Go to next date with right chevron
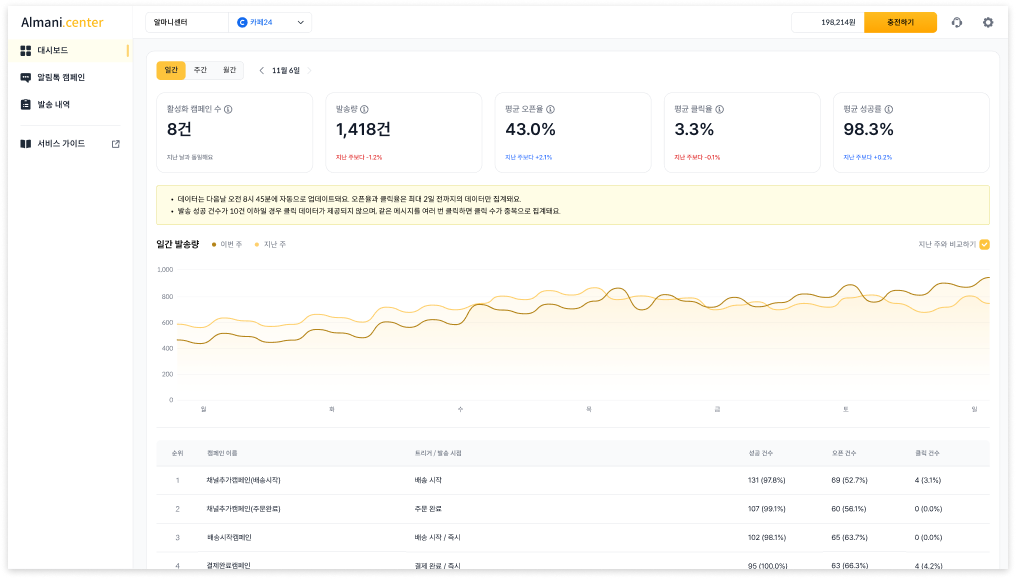Image resolution: width=1016 pixels, height=580 pixels. 309,71
